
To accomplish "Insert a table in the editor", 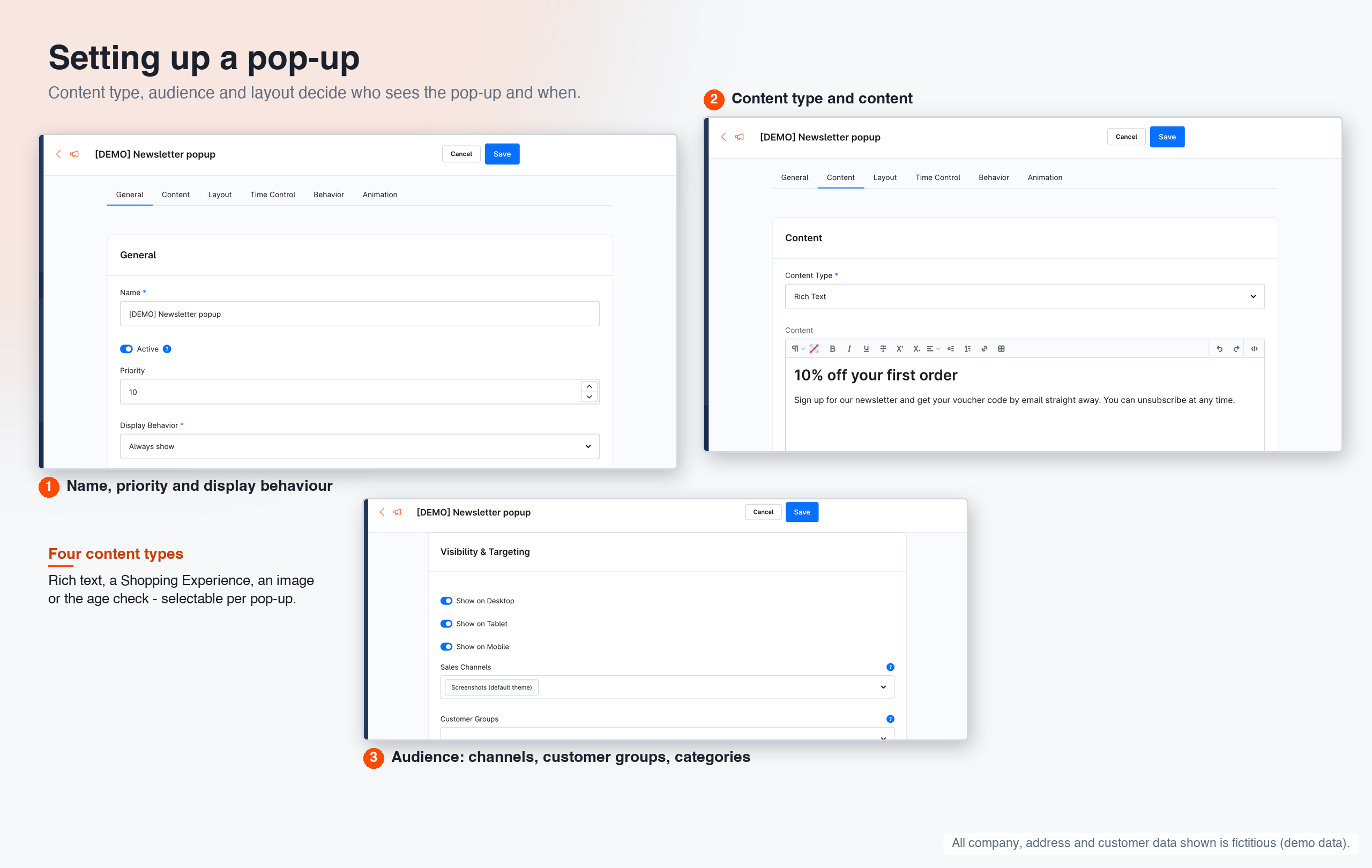I will click(1001, 349).
